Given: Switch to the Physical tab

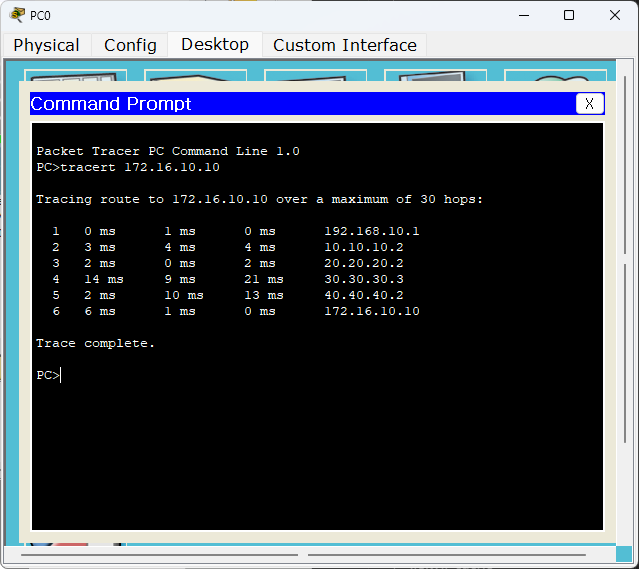Looking at the screenshot, I should click(46, 45).
